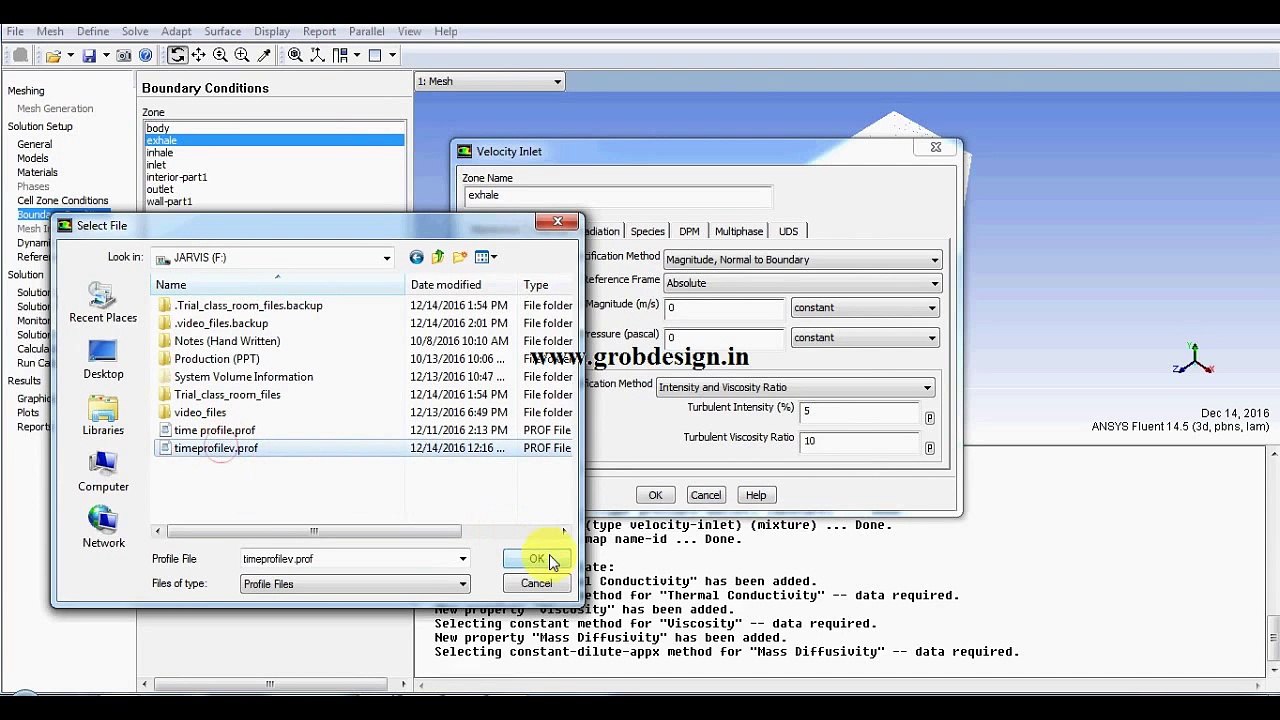Select the Pan view tool

tap(199, 56)
